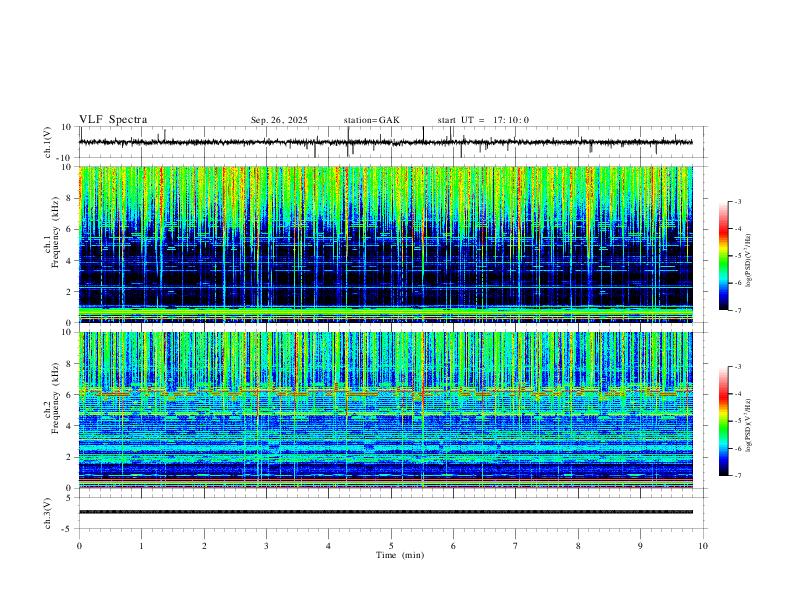The height and width of the screenshot is (612, 792).
Task: Click the "-4" tick on ch.2 colorbar
Action: click(738, 394)
